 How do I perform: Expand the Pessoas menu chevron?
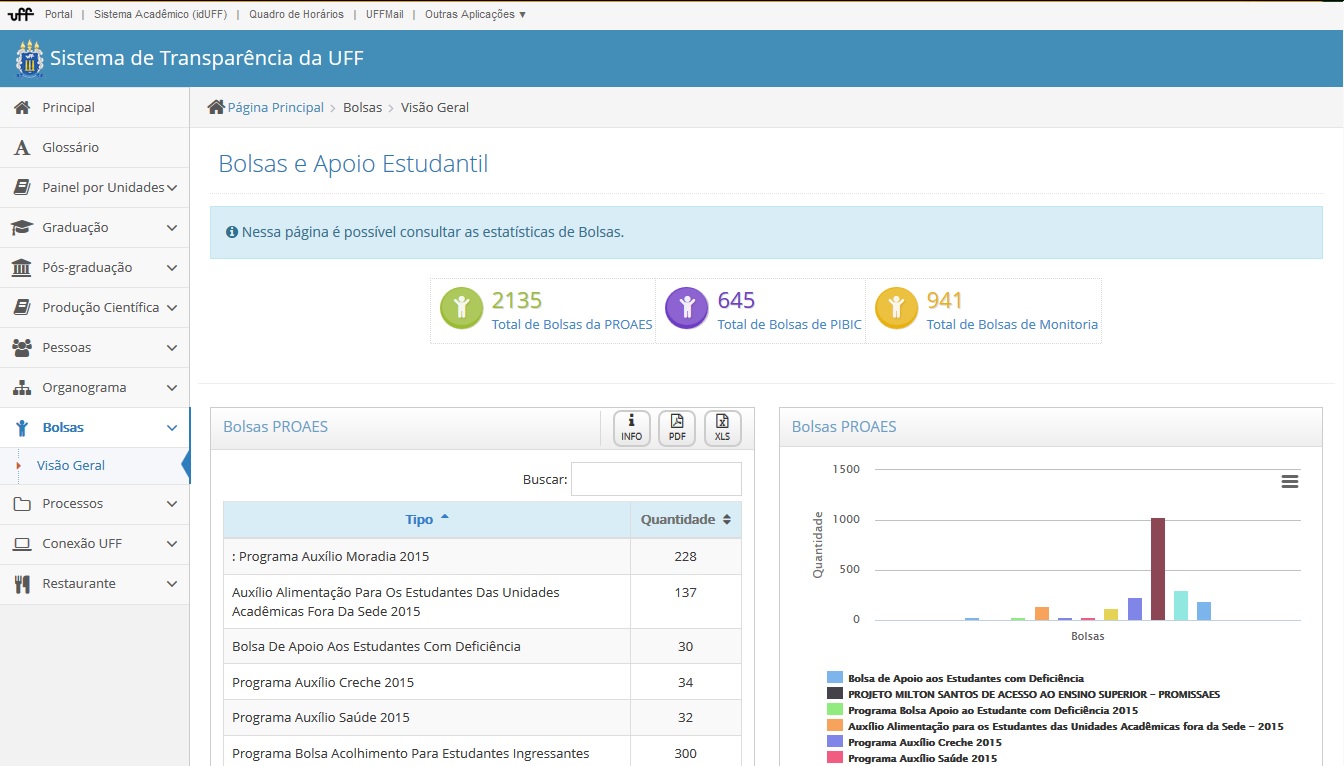click(172, 348)
